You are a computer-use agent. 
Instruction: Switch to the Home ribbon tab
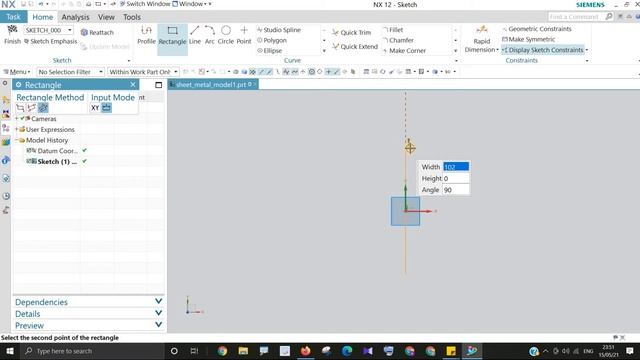pyautogui.click(x=42, y=17)
